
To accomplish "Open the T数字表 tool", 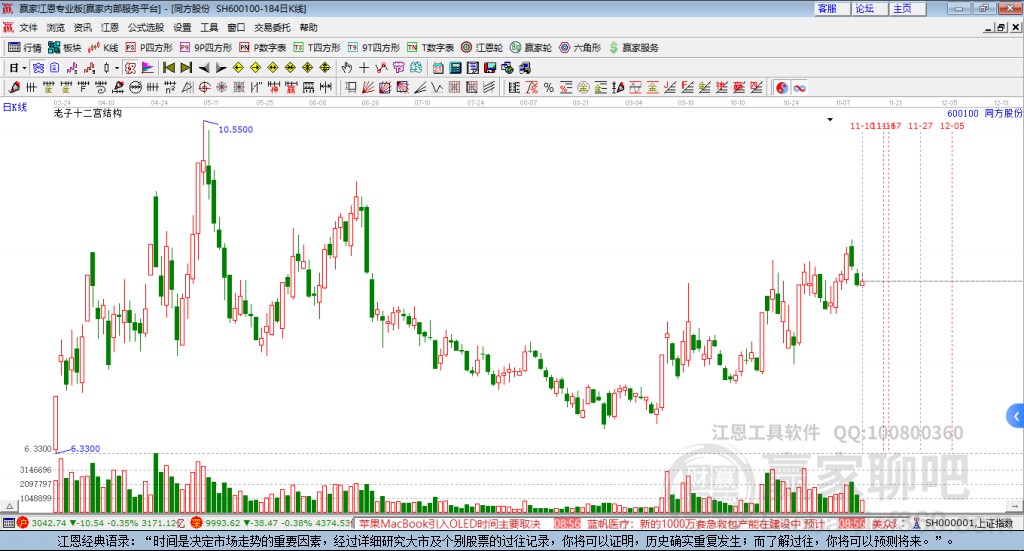I will click(x=430, y=48).
